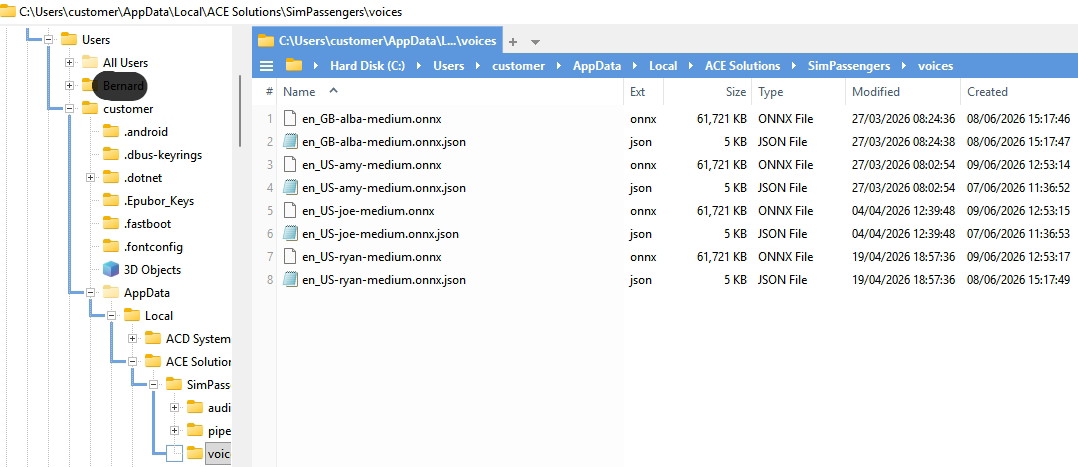Image resolution: width=1078 pixels, height=467 pixels.
Task: Expand the All Users tree node
Action: tap(69, 63)
